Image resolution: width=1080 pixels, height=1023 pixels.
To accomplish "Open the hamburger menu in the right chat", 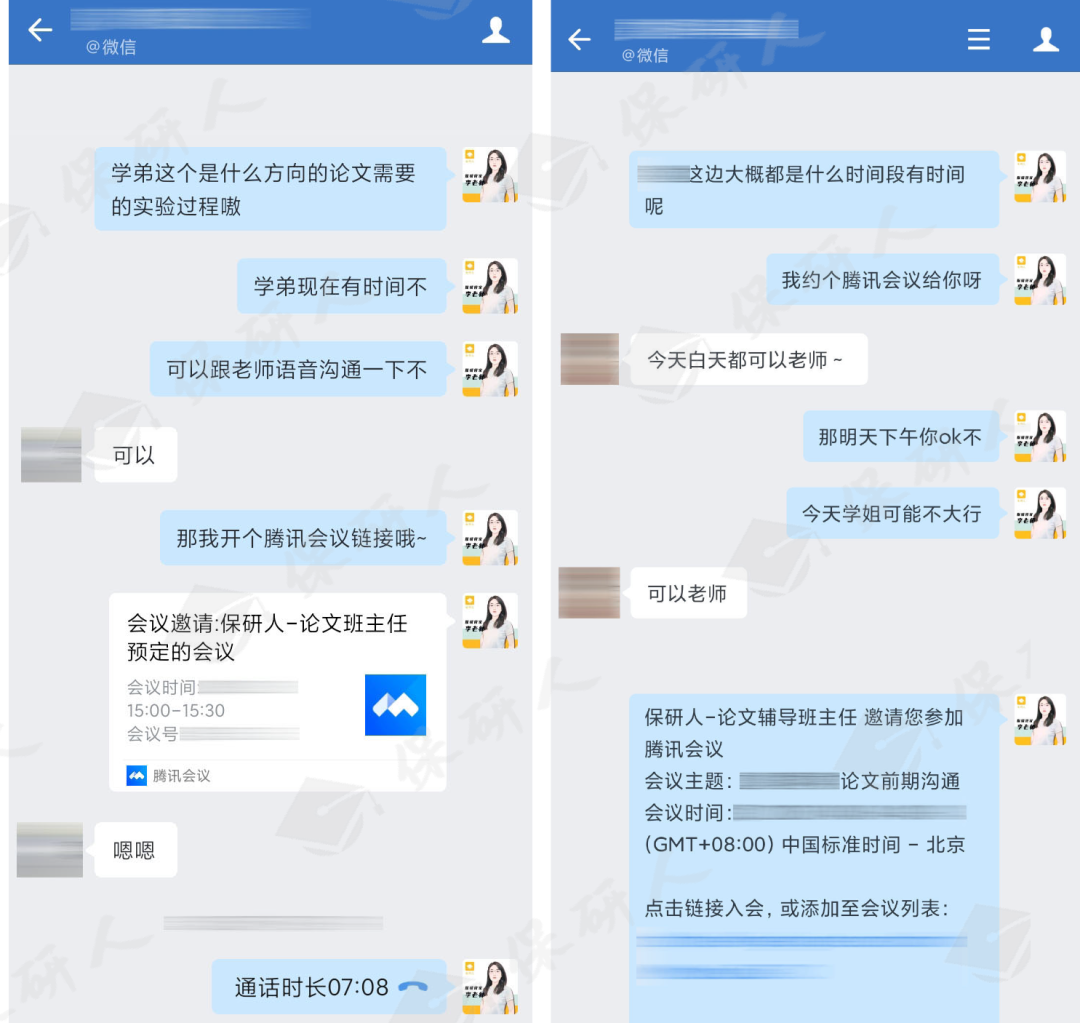I will point(978,39).
